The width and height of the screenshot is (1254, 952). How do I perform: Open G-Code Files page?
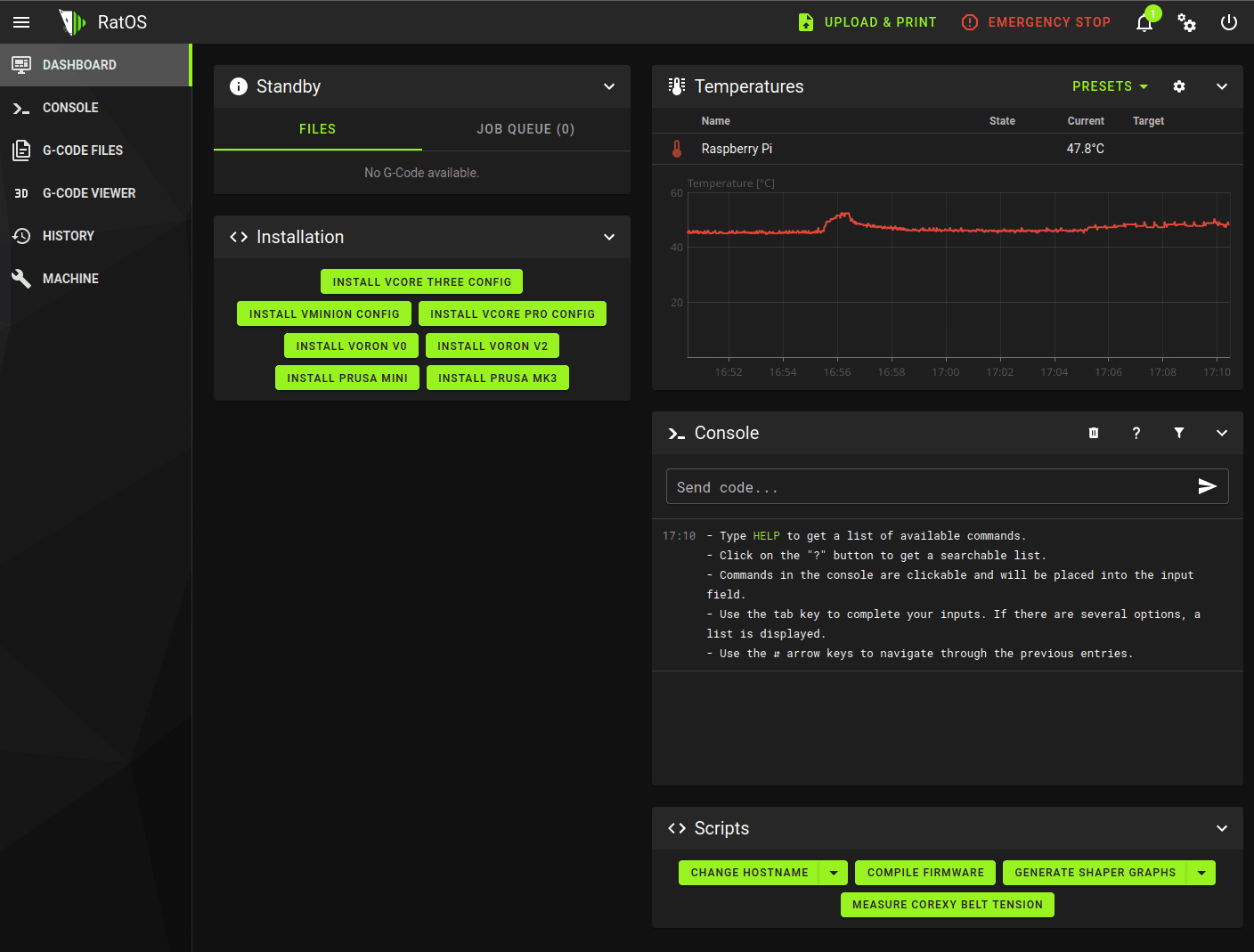click(x=95, y=151)
